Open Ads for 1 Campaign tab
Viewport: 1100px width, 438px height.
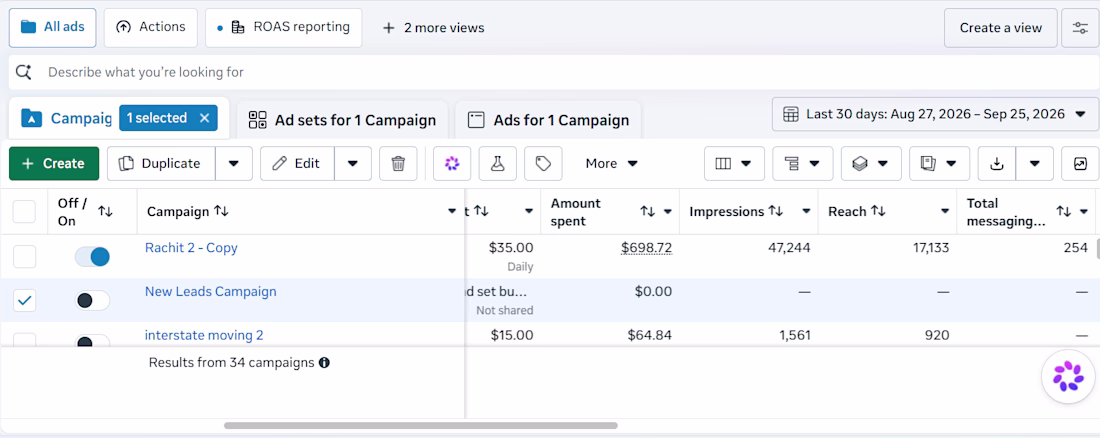(548, 120)
